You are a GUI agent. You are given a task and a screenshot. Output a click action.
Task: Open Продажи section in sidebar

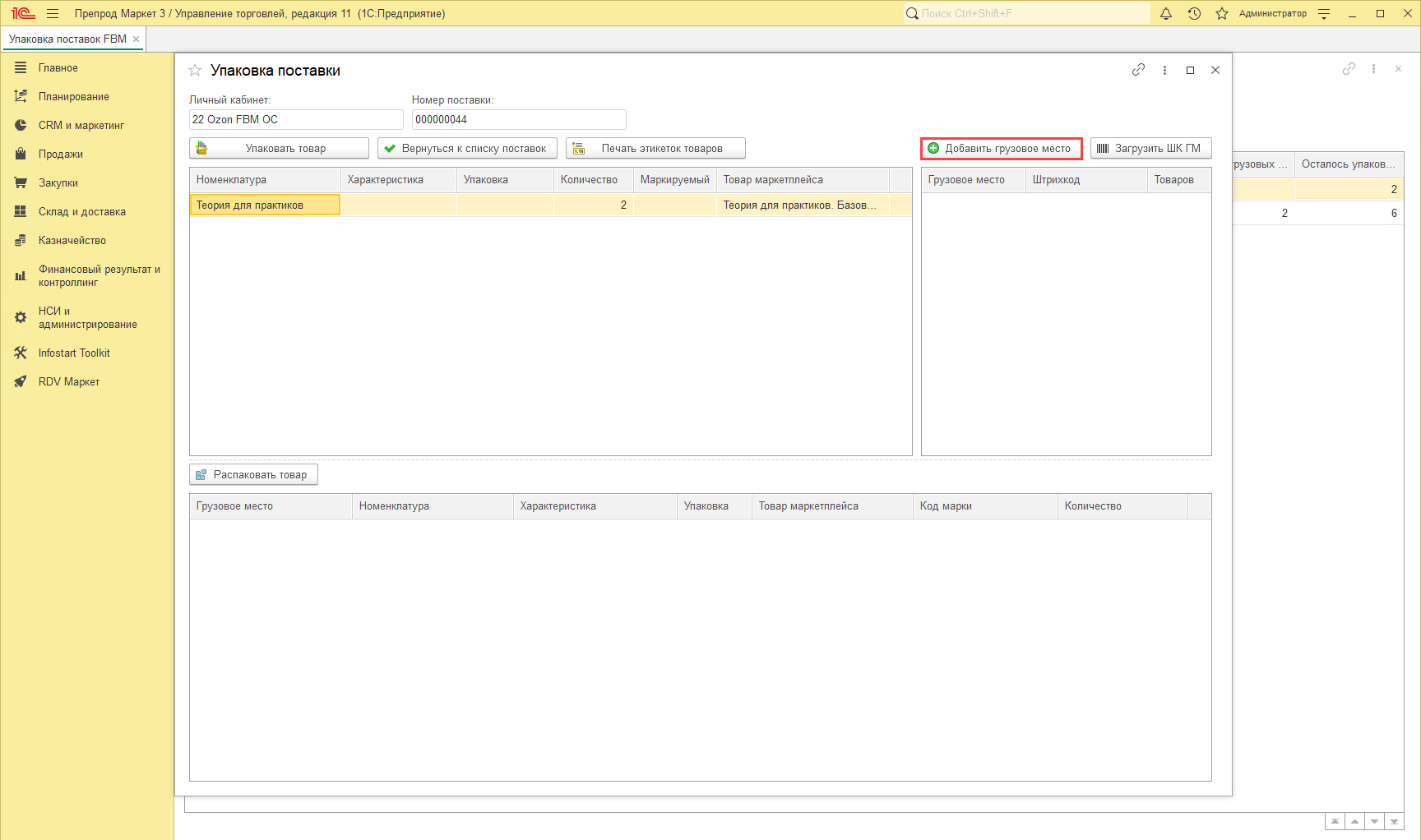(60, 155)
